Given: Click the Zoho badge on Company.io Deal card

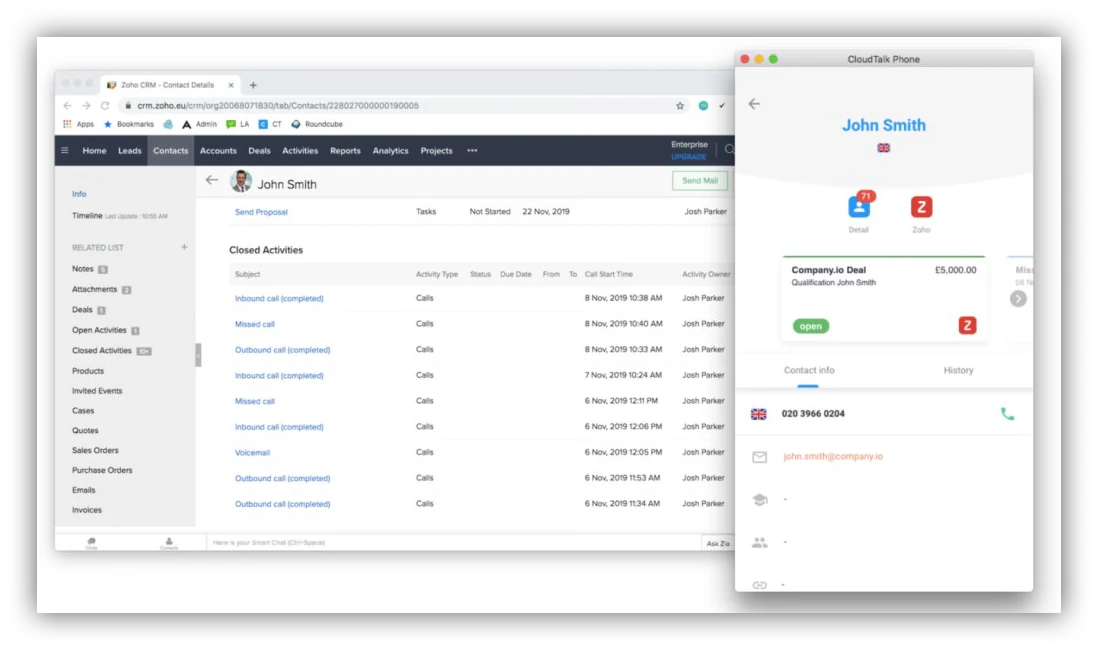Looking at the screenshot, I should pos(967,326).
